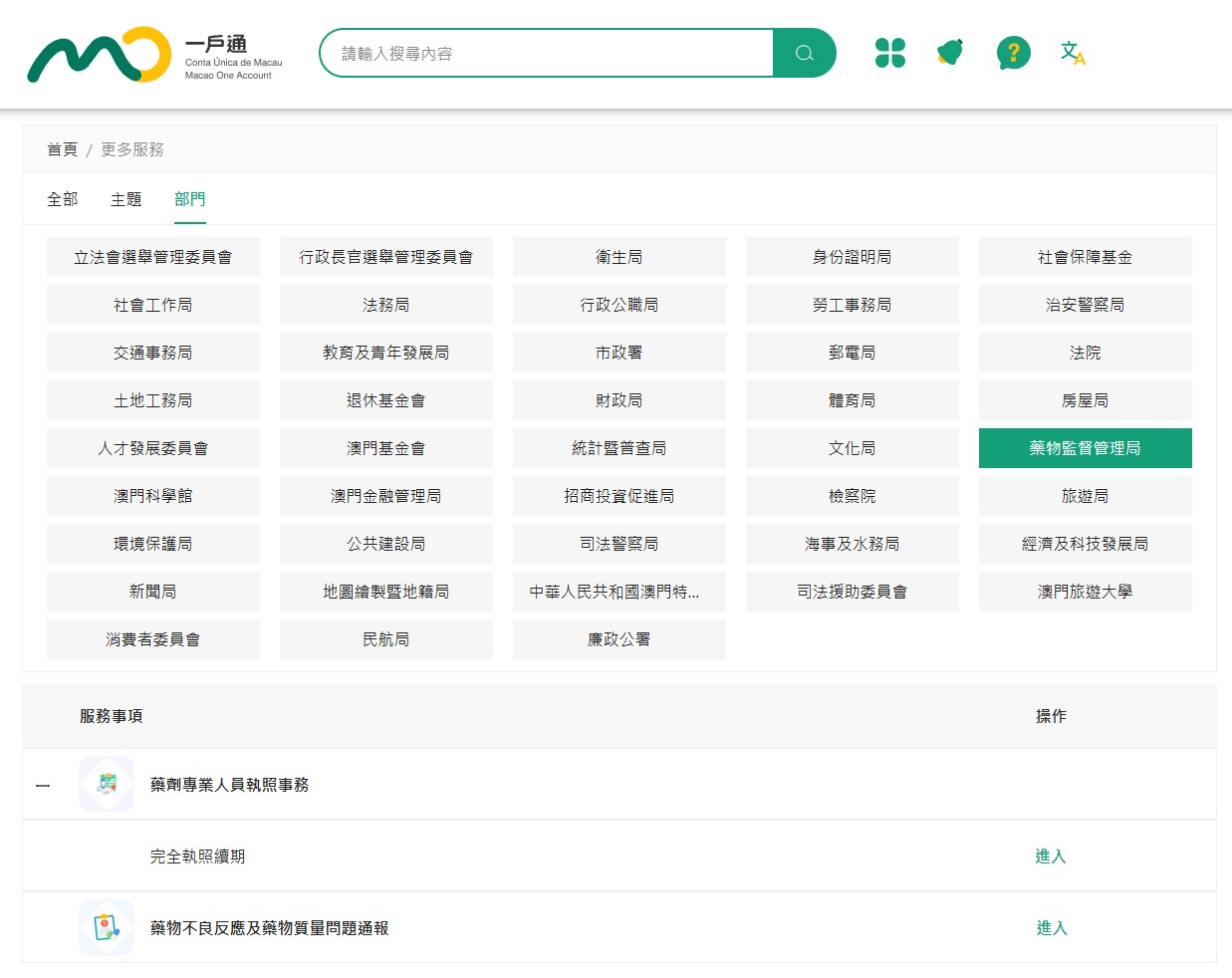Click the Macao One Account logo
This screenshot has height=978, width=1232.
point(154,55)
